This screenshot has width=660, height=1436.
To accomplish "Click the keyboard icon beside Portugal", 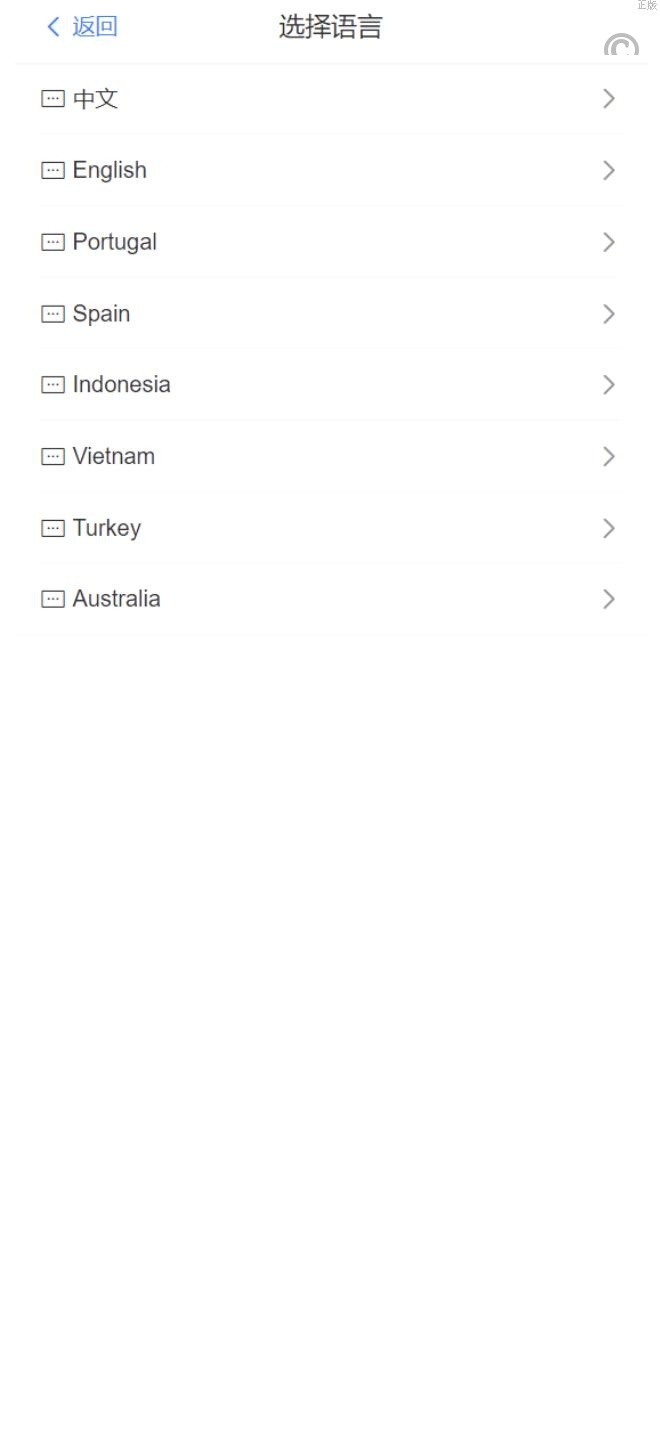I will click(x=52, y=242).
